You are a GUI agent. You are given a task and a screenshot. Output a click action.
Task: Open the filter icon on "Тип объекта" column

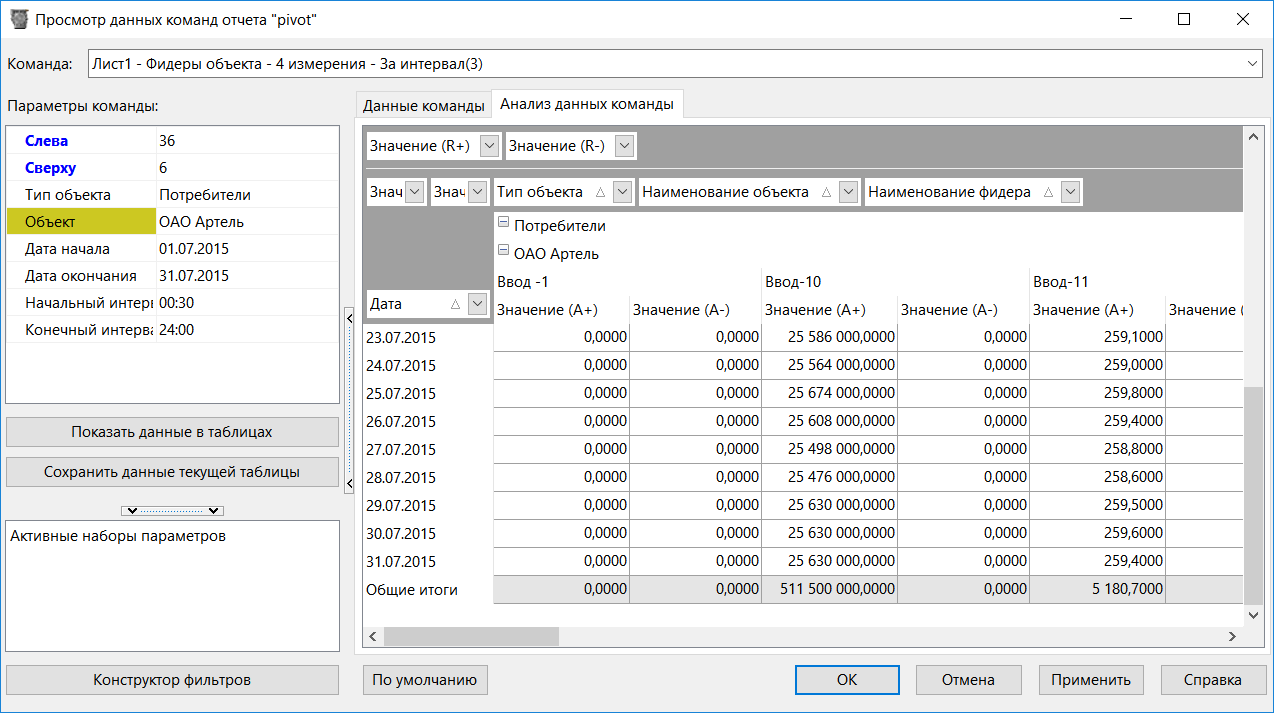[x=623, y=191]
